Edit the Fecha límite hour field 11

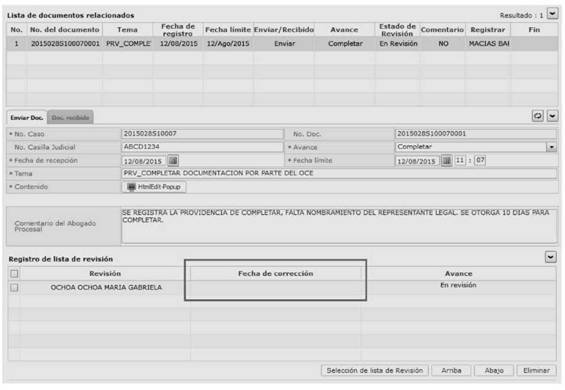click(460, 160)
